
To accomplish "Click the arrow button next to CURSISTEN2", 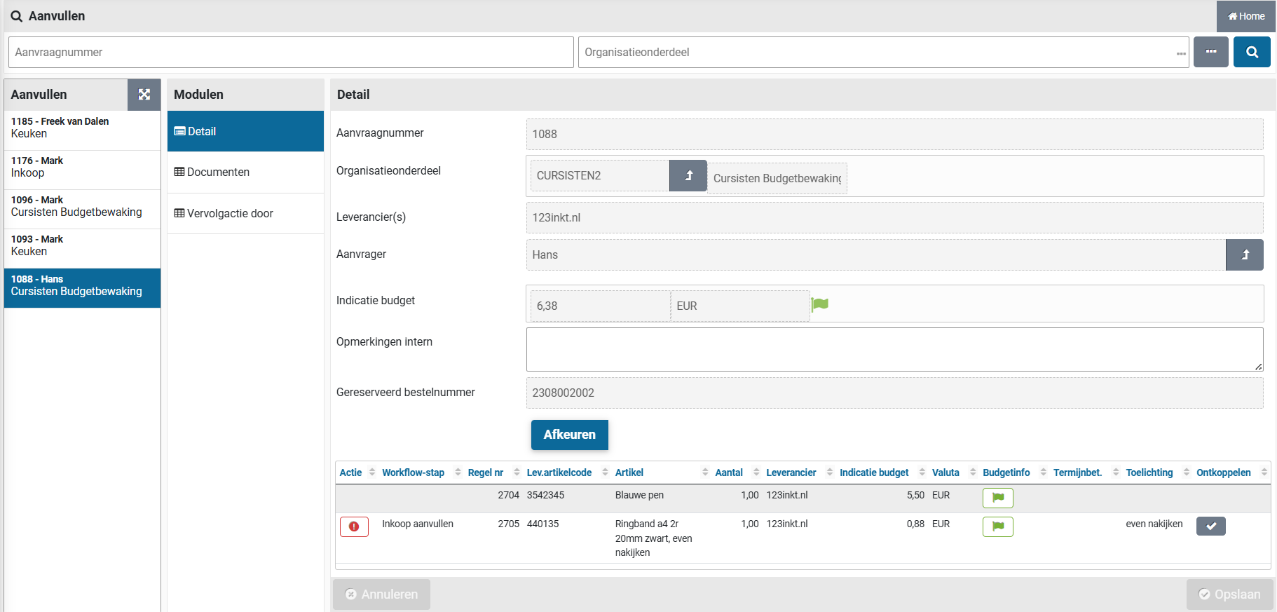I will 687,176.
